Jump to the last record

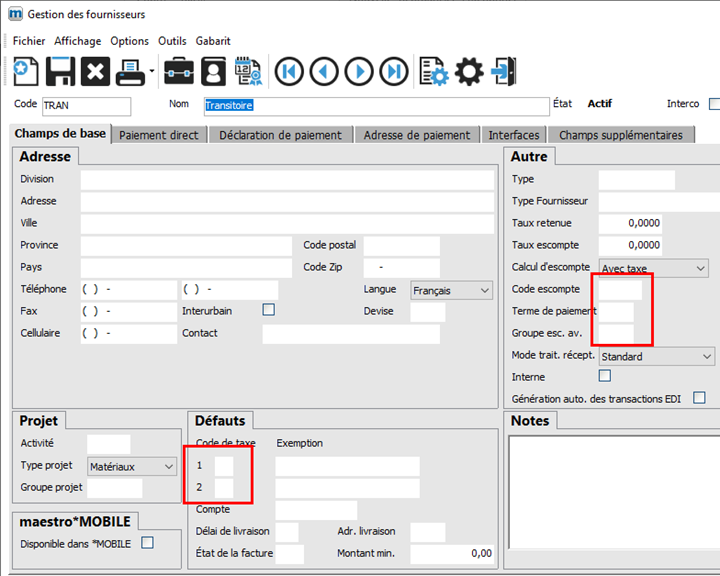pos(394,71)
